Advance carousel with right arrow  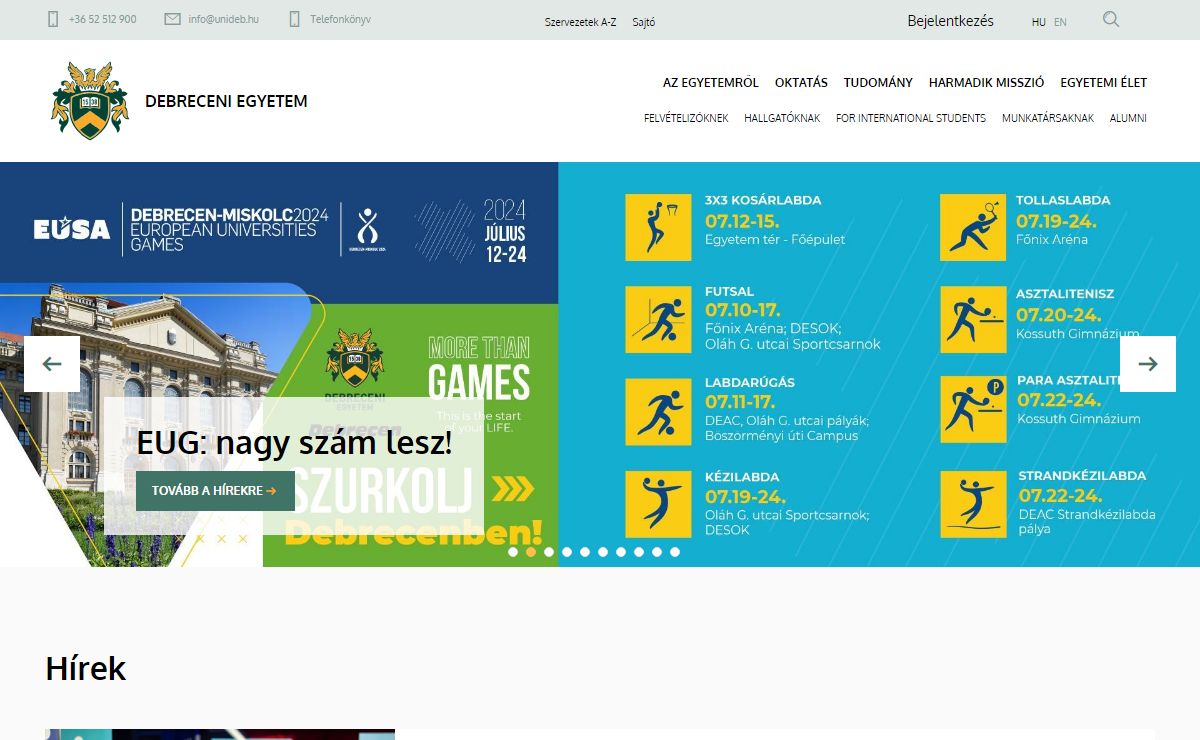pyautogui.click(x=1148, y=364)
